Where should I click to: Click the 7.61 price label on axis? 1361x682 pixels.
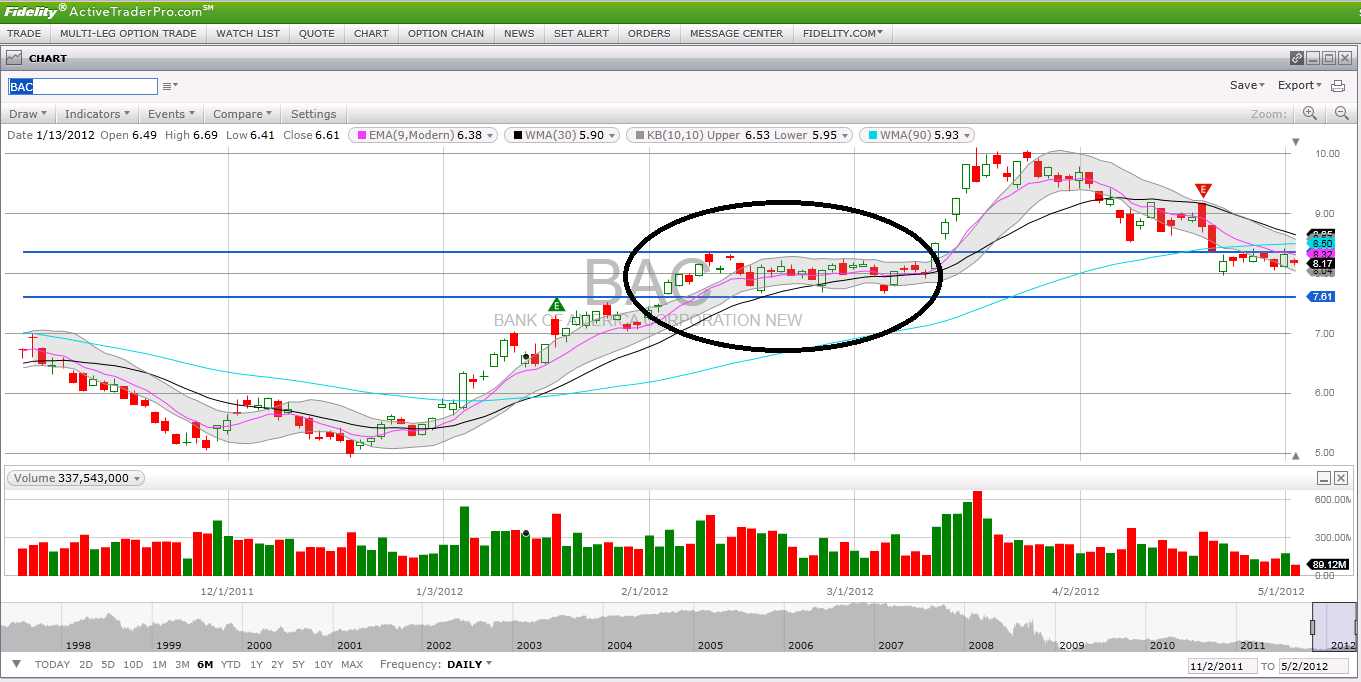(x=1320, y=297)
